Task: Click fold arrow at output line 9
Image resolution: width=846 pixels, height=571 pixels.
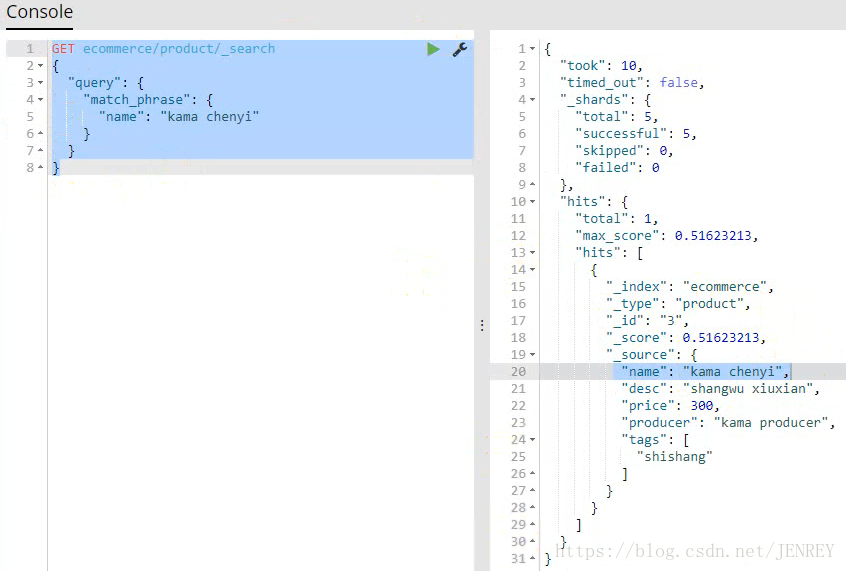Action: coord(533,185)
